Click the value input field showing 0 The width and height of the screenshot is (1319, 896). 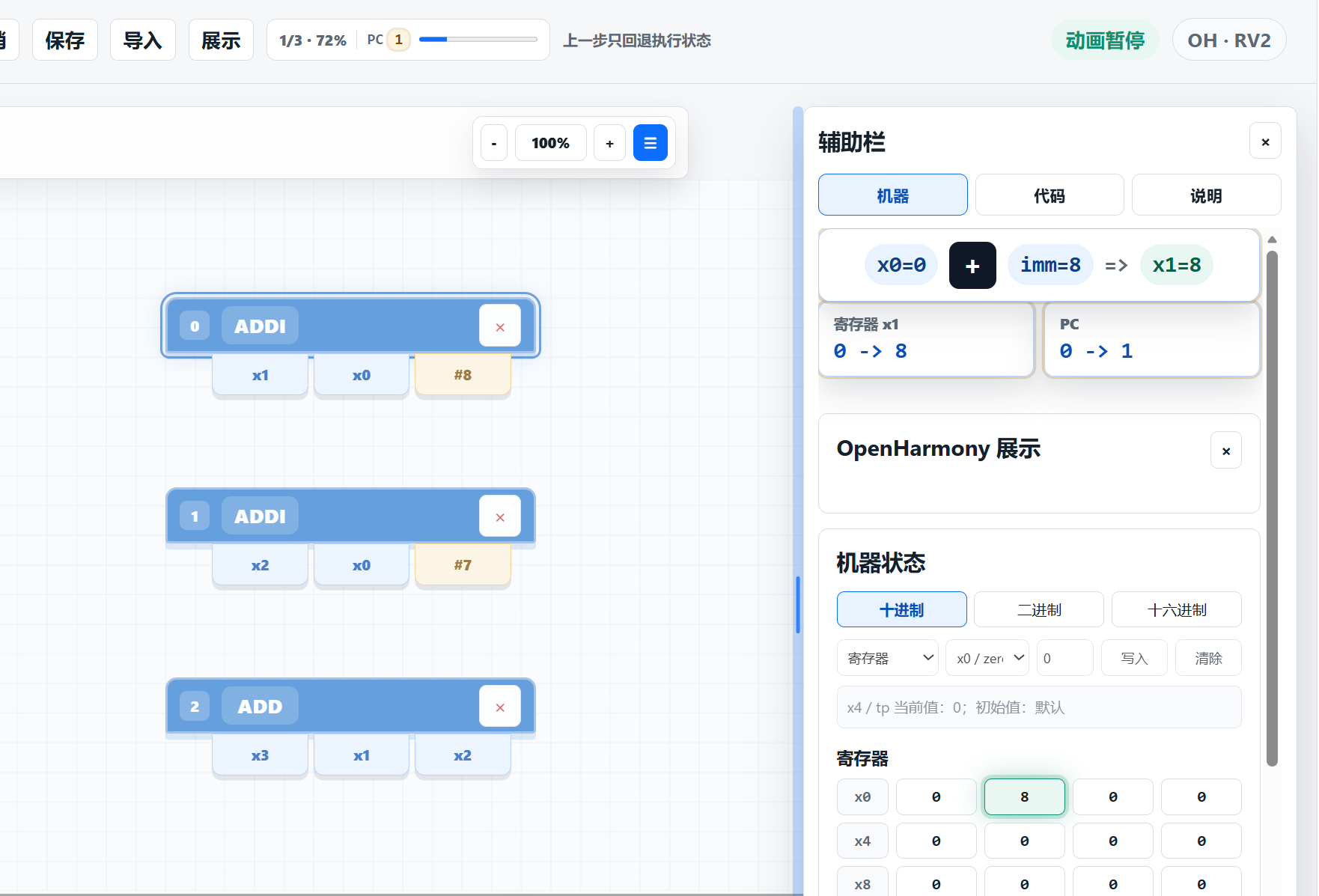1064,658
